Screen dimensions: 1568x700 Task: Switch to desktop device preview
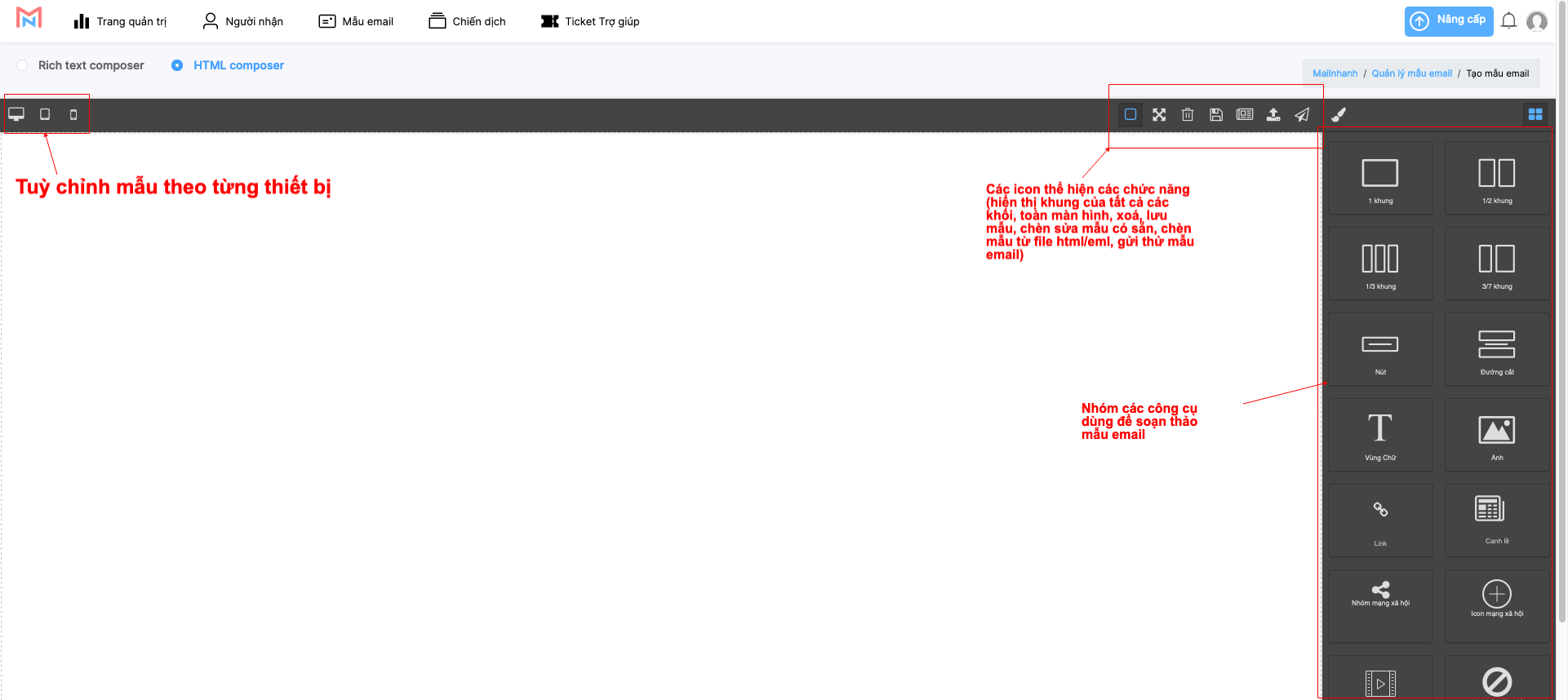click(x=16, y=114)
